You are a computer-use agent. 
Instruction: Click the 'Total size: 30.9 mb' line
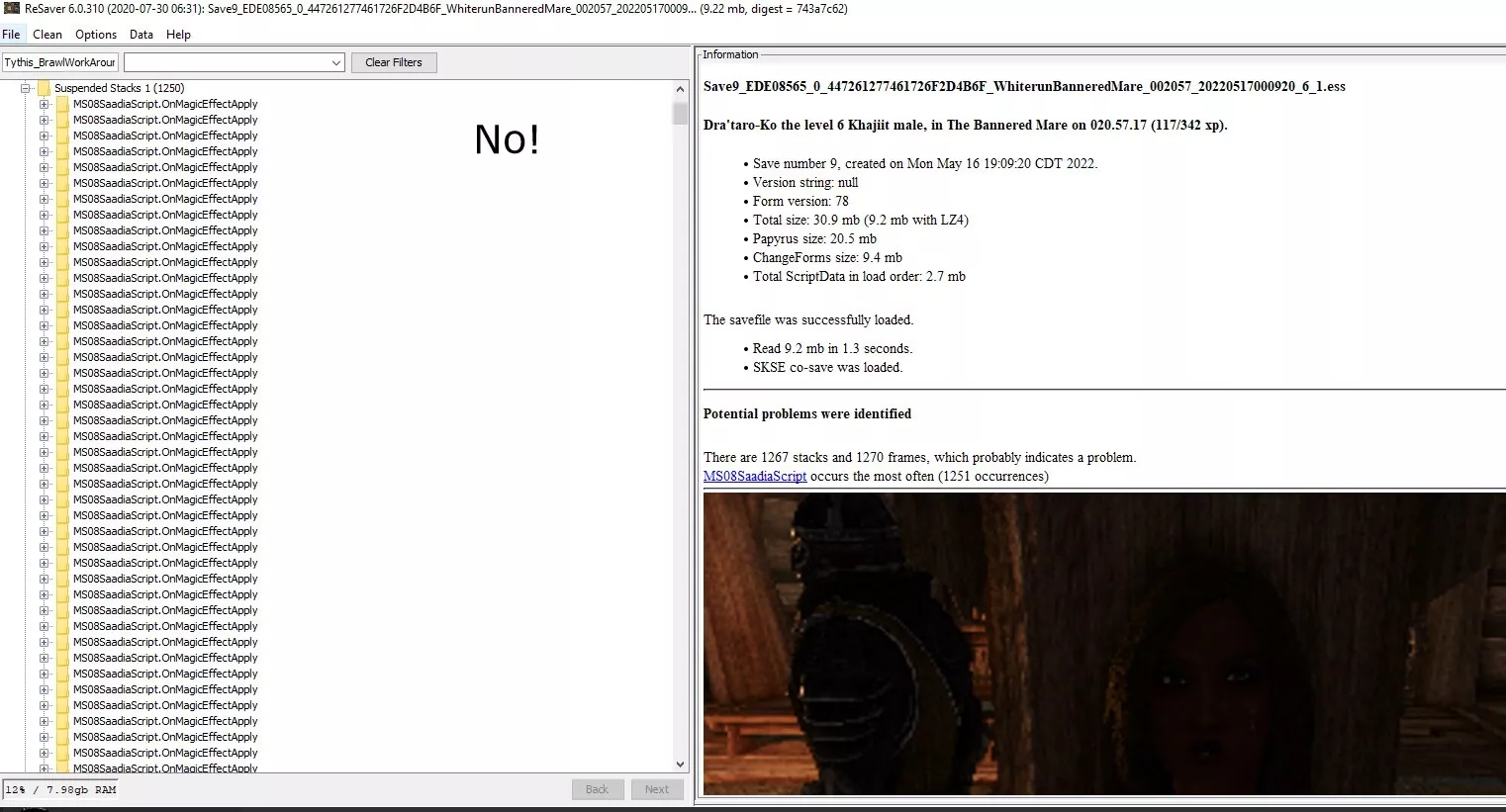coord(861,220)
